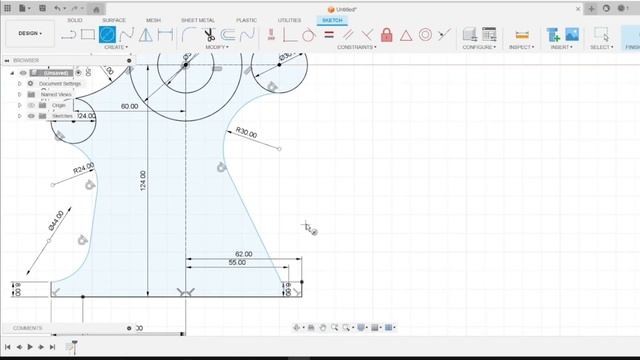Open the INSERT dropdown menu
The width and height of the screenshot is (640, 360).
pyautogui.click(x=562, y=47)
